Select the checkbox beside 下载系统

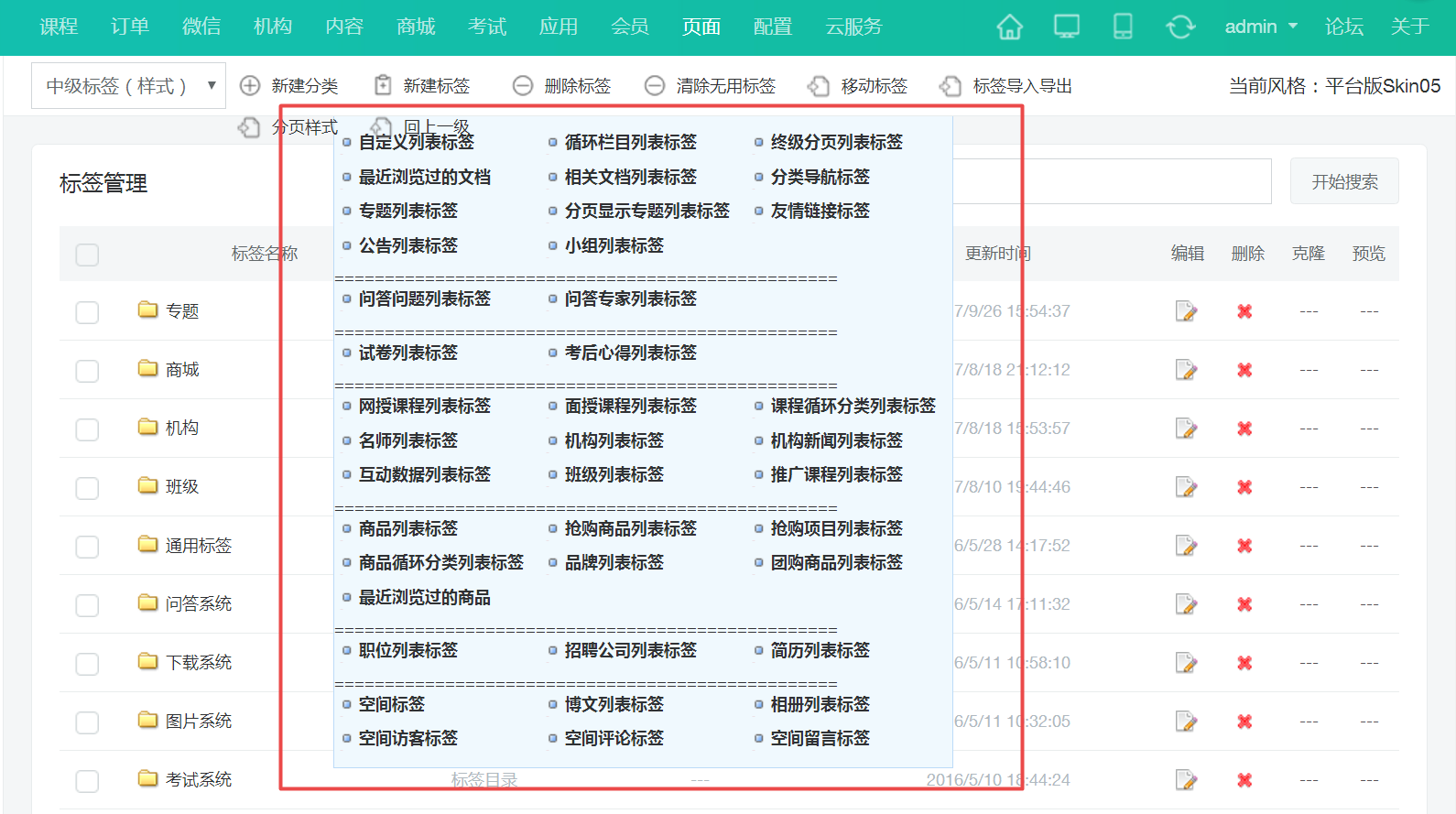[87, 664]
